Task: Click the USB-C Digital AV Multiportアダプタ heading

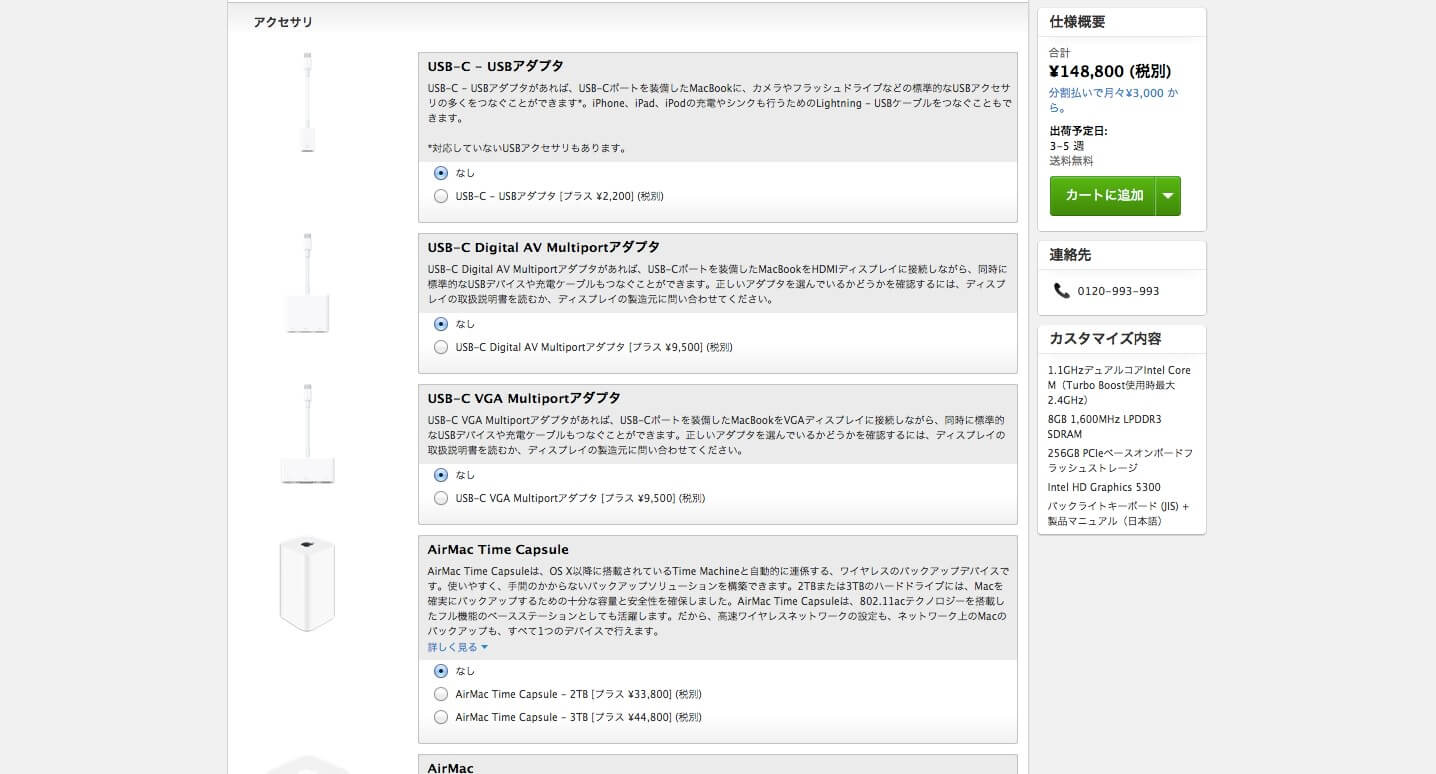Action: coord(543,247)
